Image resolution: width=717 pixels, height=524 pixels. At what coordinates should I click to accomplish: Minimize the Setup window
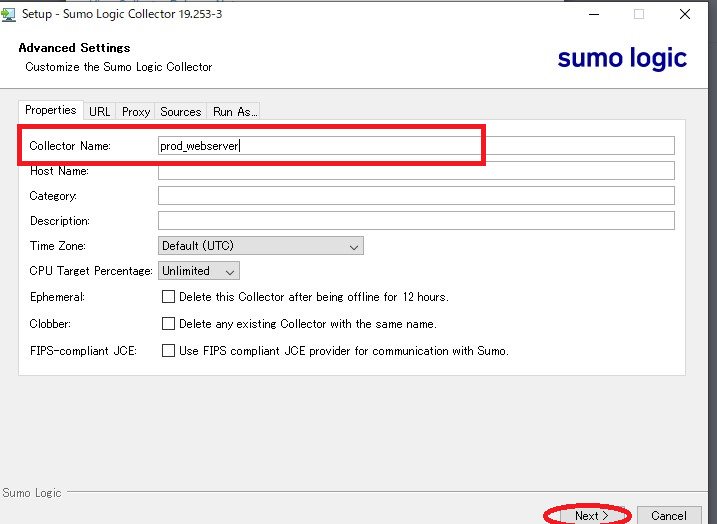pos(594,14)
